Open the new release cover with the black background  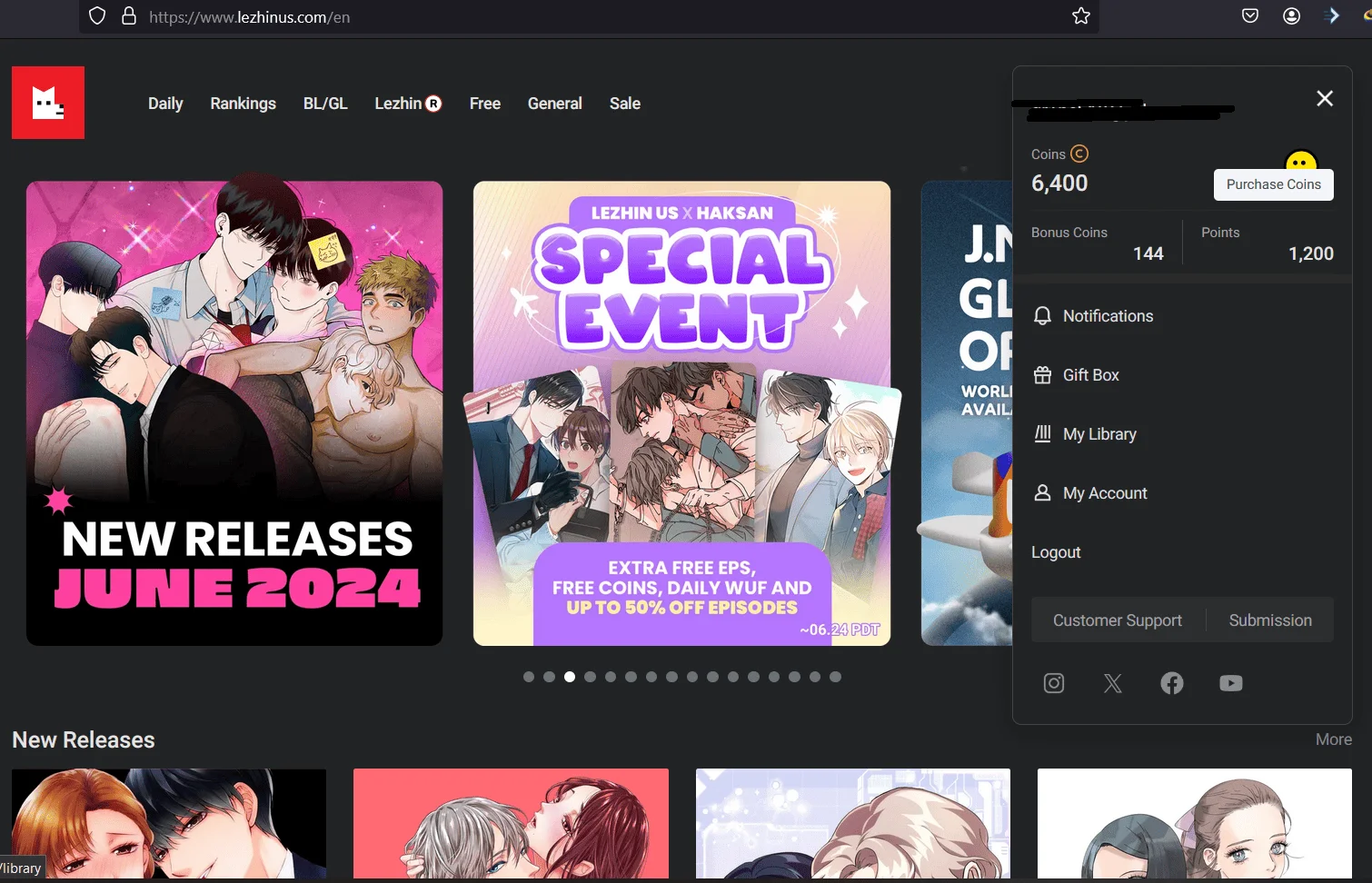point(169,824)
